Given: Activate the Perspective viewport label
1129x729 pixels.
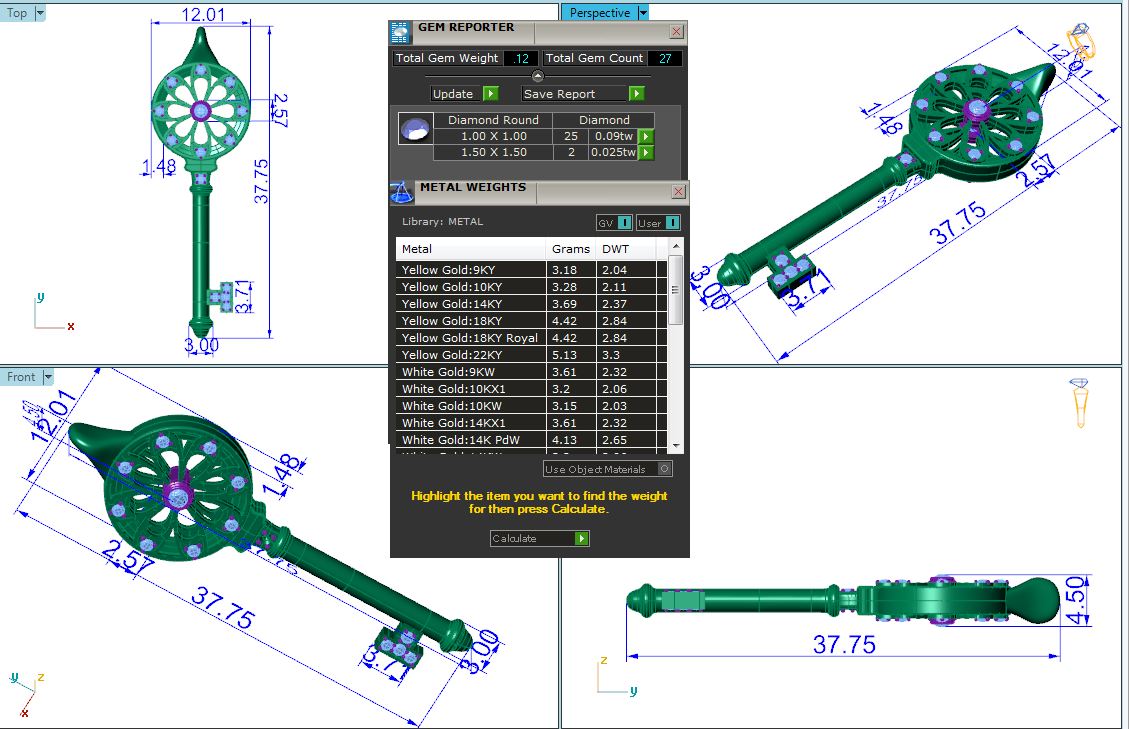Looking at the screenshot, I should [599, 12].
